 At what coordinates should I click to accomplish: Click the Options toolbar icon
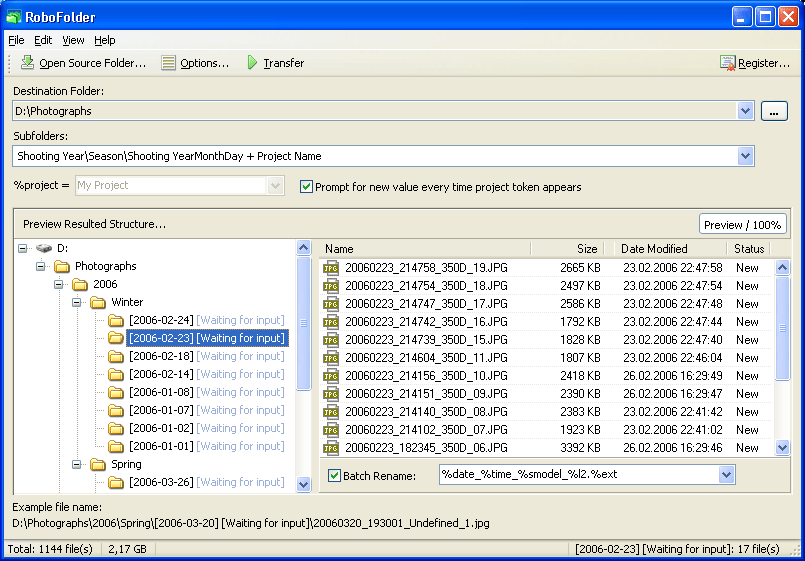pos(169,63)
